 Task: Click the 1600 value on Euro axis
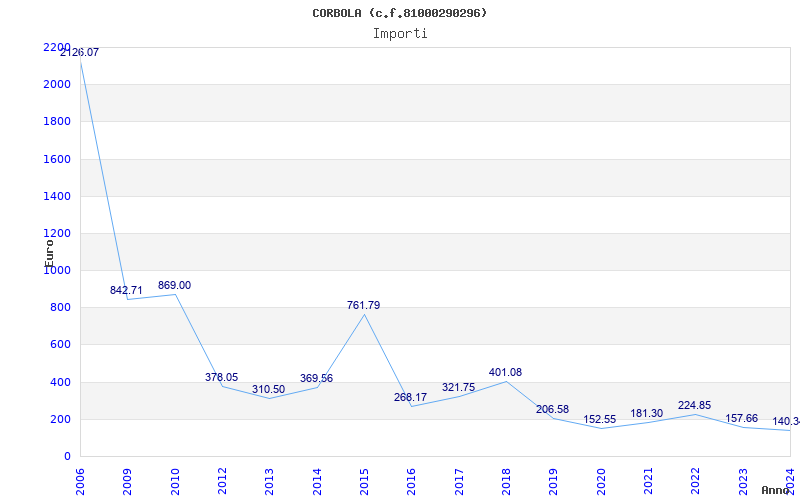pos(57,159)
